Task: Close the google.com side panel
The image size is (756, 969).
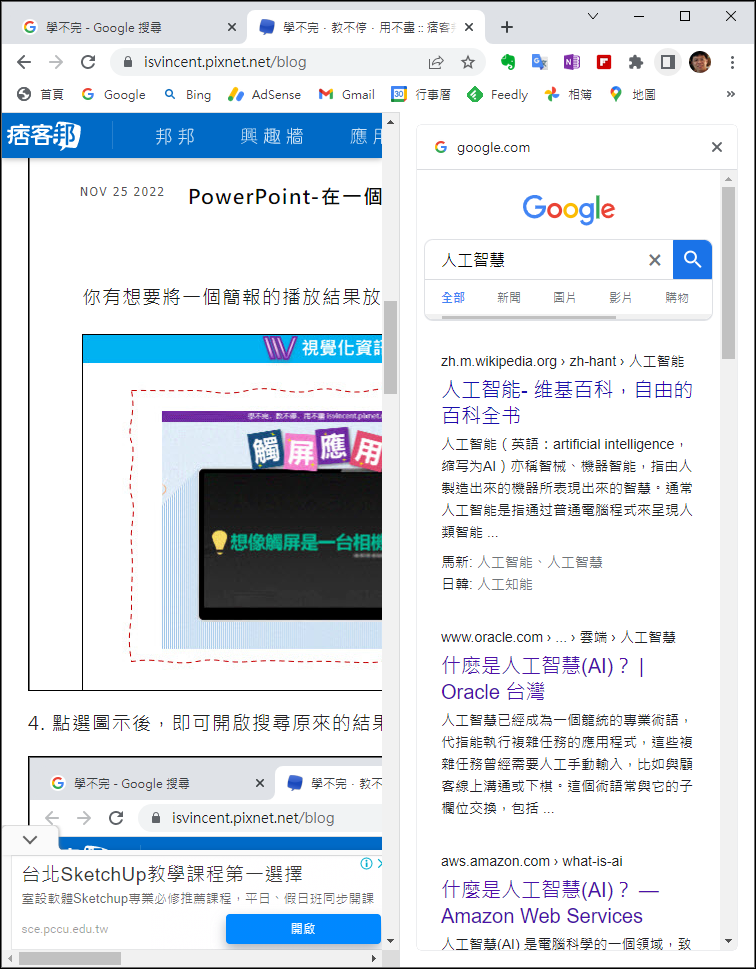Action: tap(717, 147)
